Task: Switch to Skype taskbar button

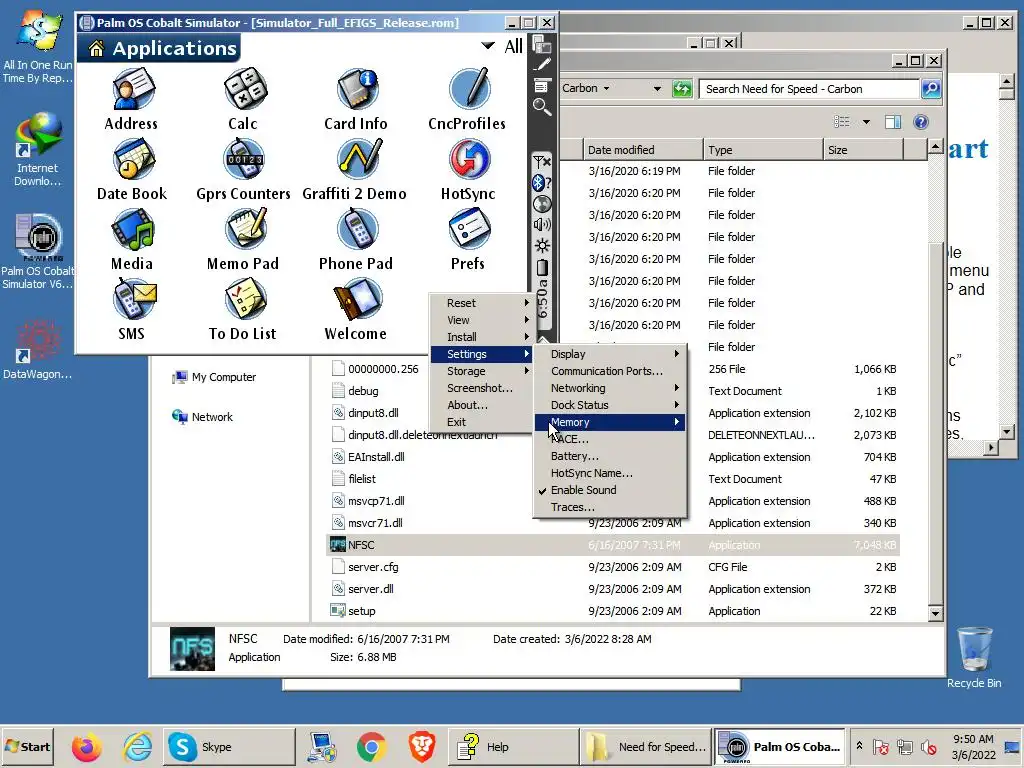Action: point(229,746)
